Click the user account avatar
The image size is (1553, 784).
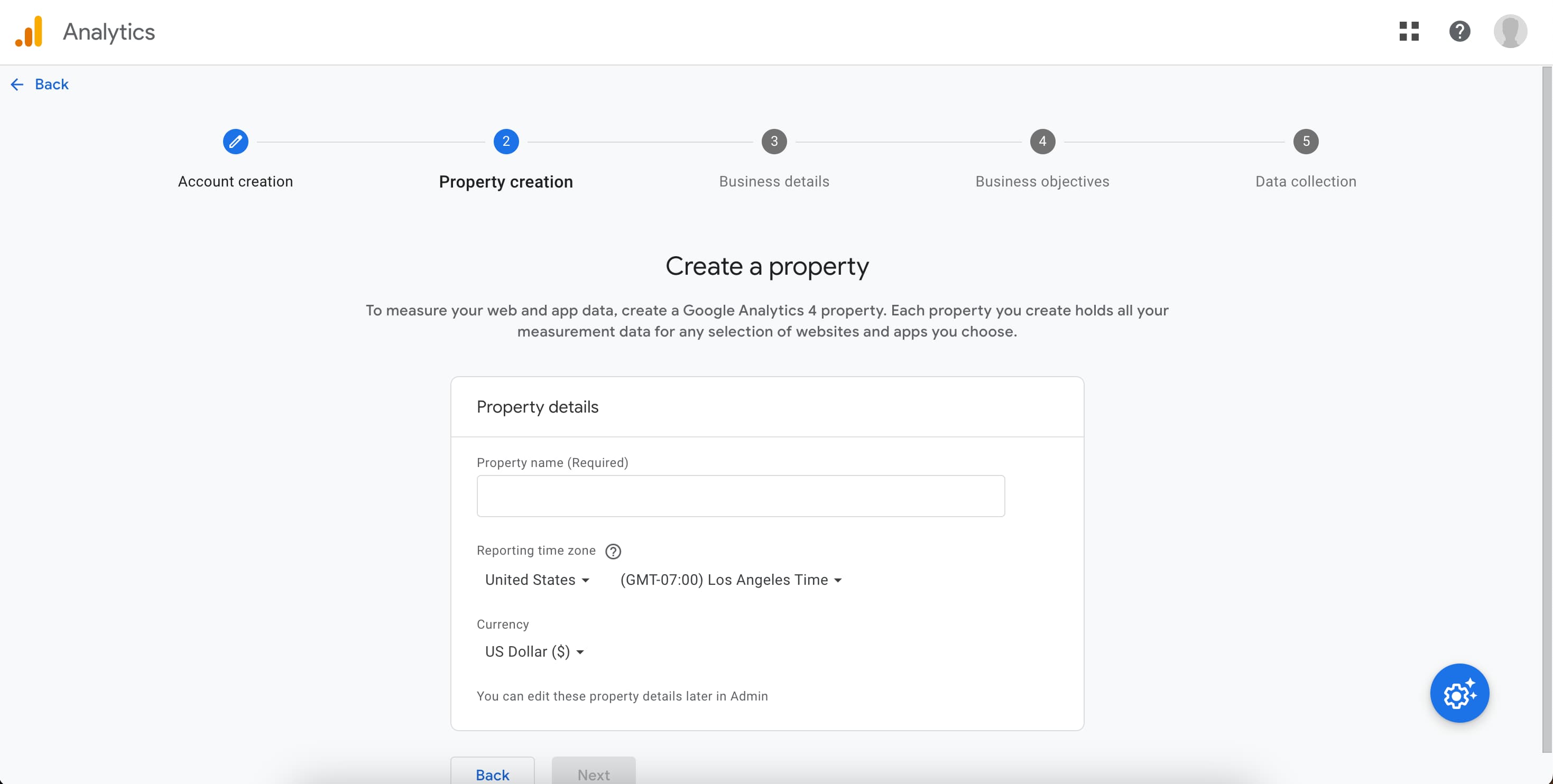pyautogui.click(x=1510, y=31)
